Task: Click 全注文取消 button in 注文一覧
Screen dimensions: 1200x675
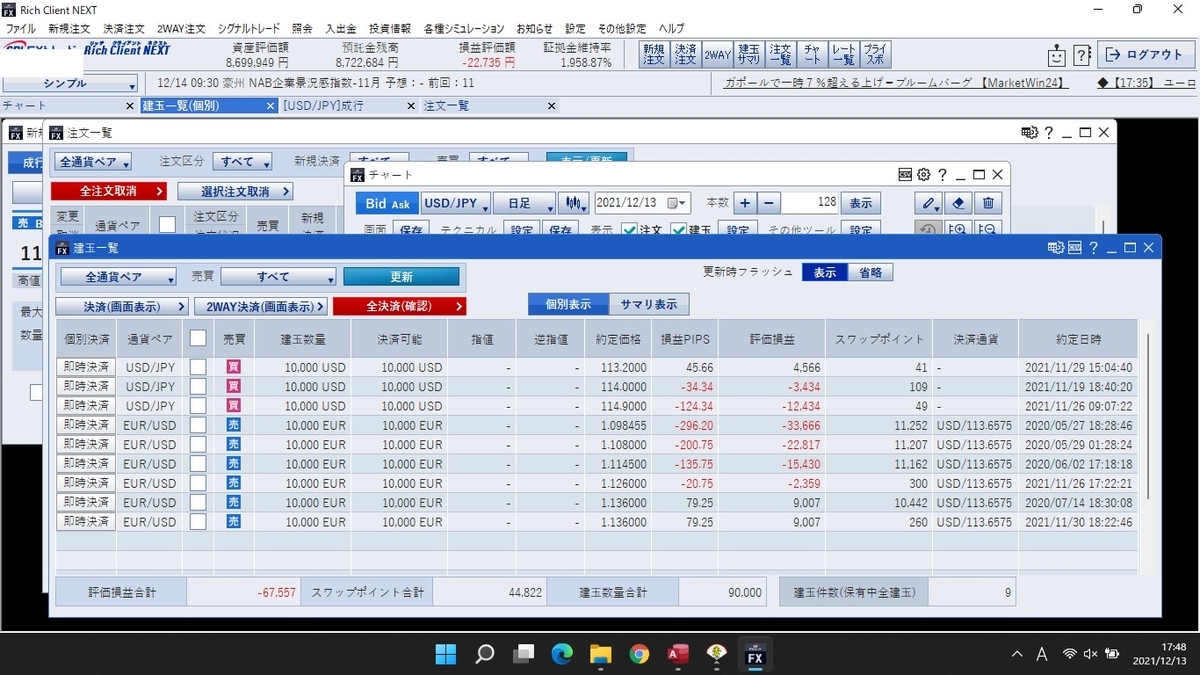Action: coord(108,191)
